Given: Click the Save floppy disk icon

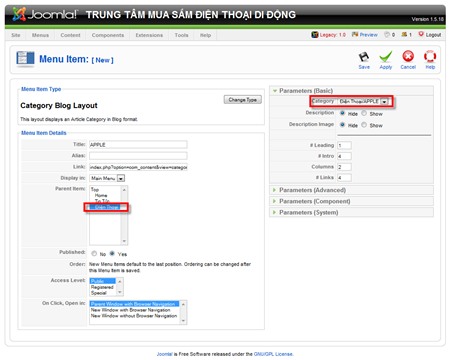Looking at the screenshot, I should click(x=364, y=57).
